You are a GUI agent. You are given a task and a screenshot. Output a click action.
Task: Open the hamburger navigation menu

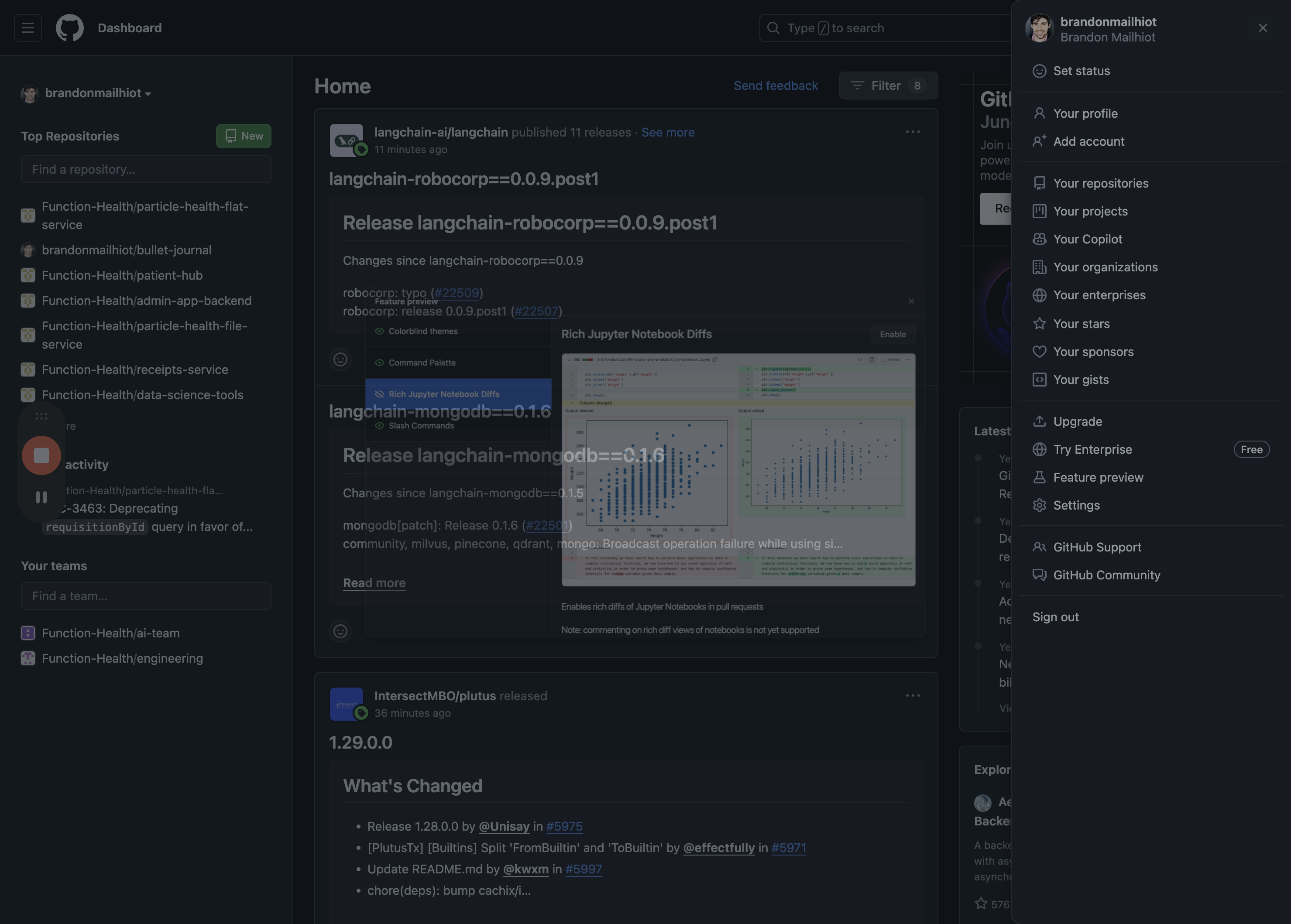(27, 28)
